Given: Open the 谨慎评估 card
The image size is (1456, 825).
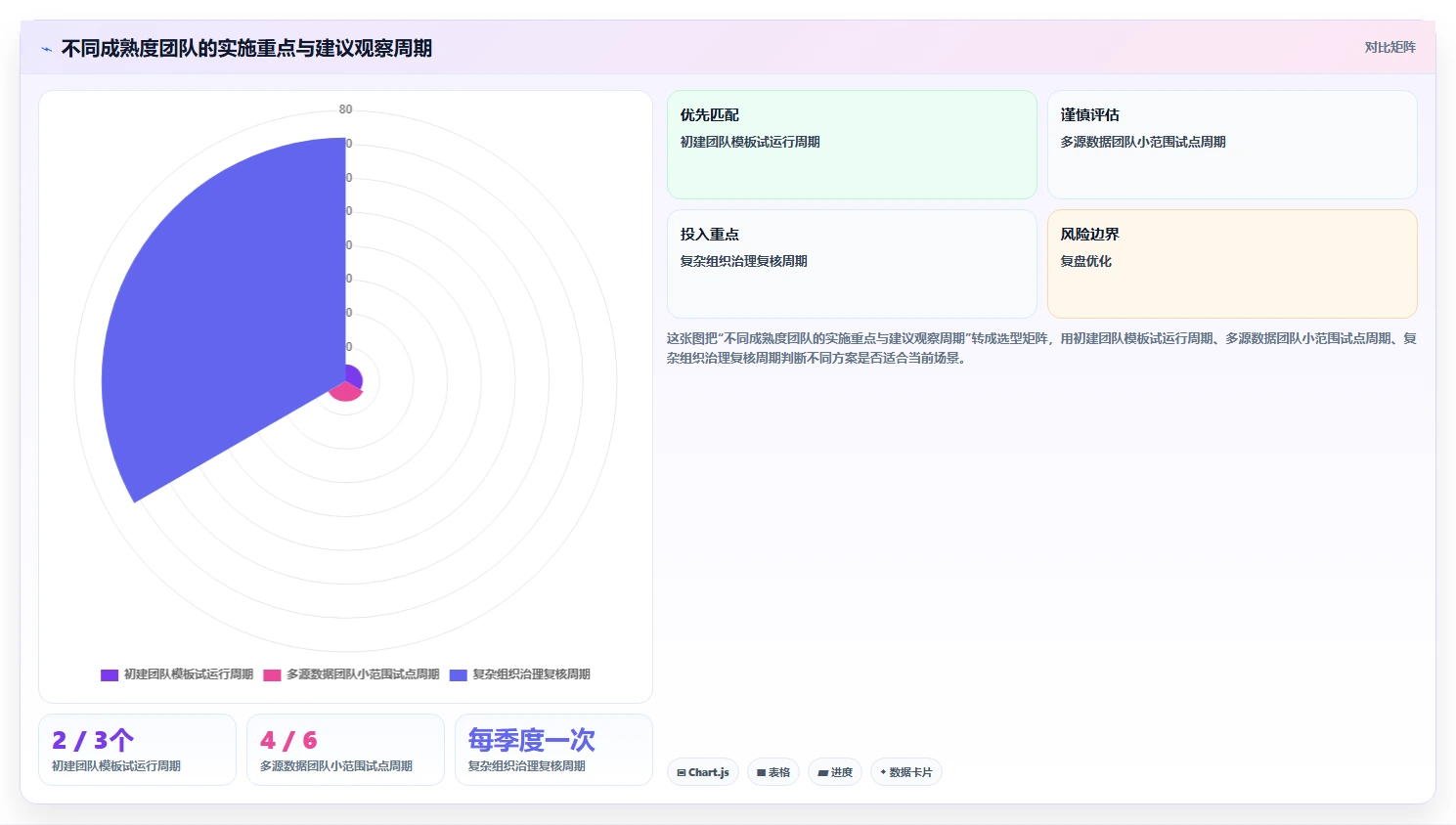Looking at the screenshot, I should [x=1232, y=145].
